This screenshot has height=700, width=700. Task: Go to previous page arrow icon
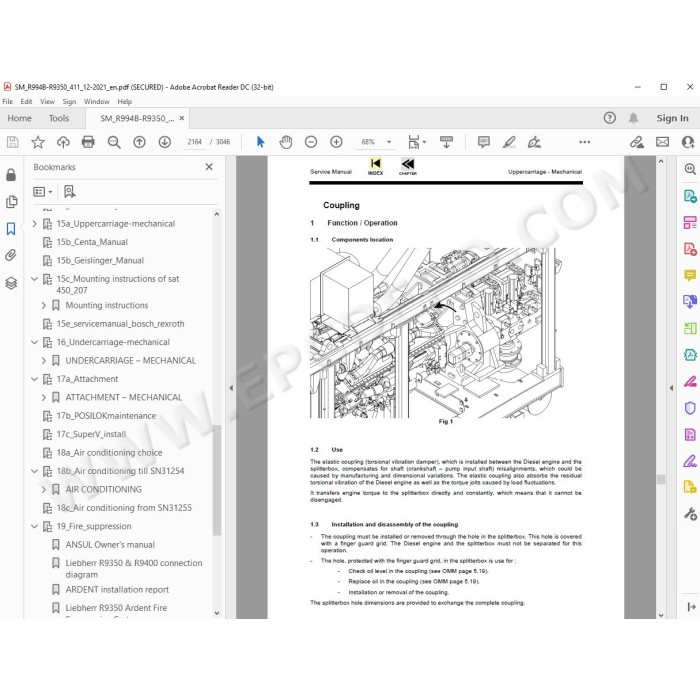(x=139, y=142)
